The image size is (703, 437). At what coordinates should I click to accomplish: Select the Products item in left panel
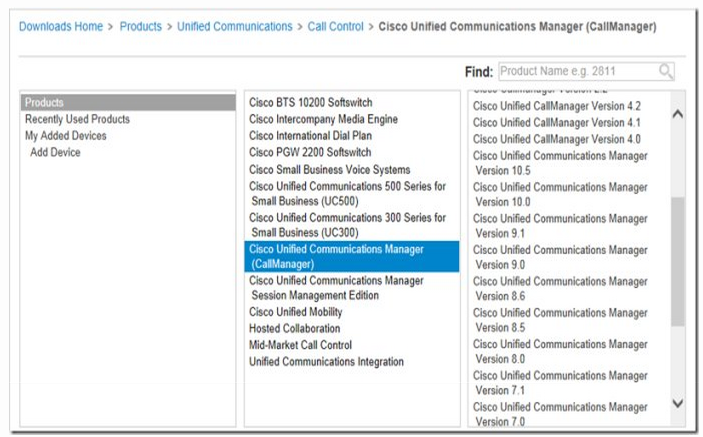click(128, 102)
